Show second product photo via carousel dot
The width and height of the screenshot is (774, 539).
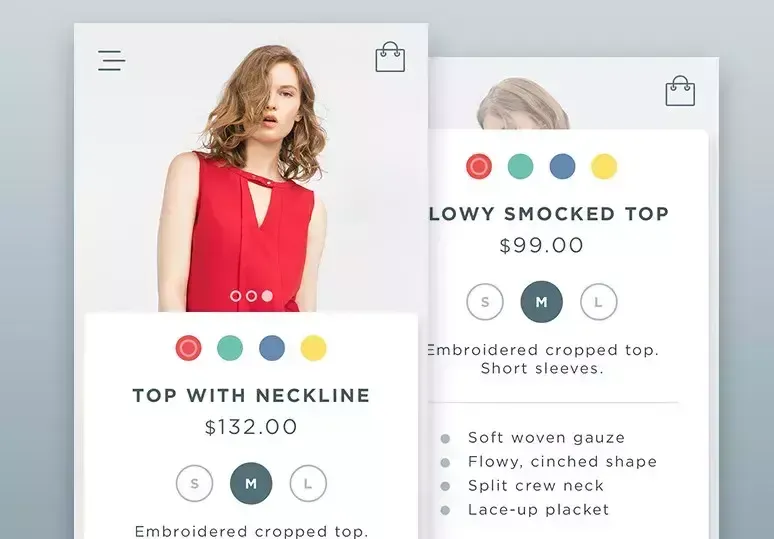click(251, 296)
